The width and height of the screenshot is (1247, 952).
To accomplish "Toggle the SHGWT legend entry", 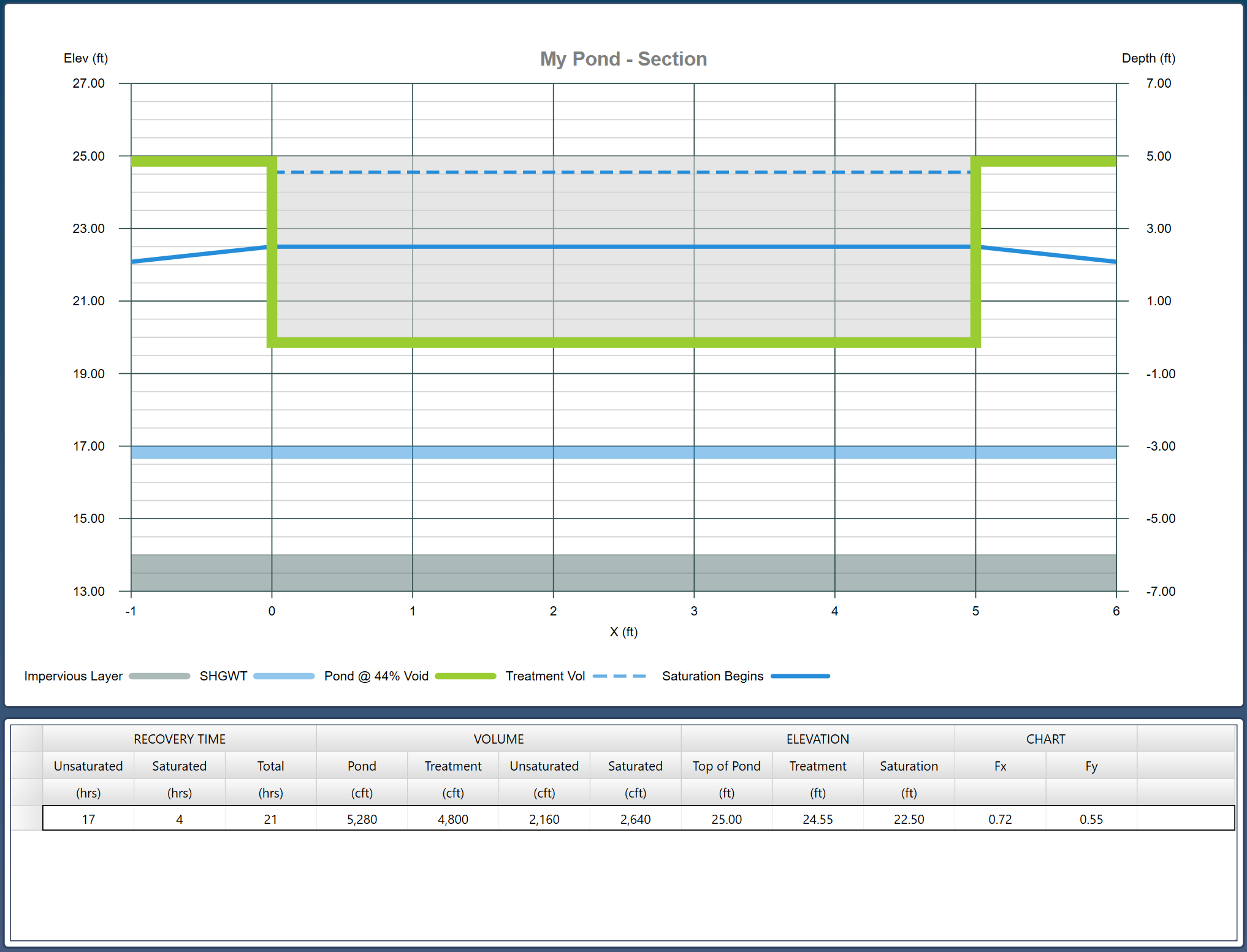I will coord(223,676).
